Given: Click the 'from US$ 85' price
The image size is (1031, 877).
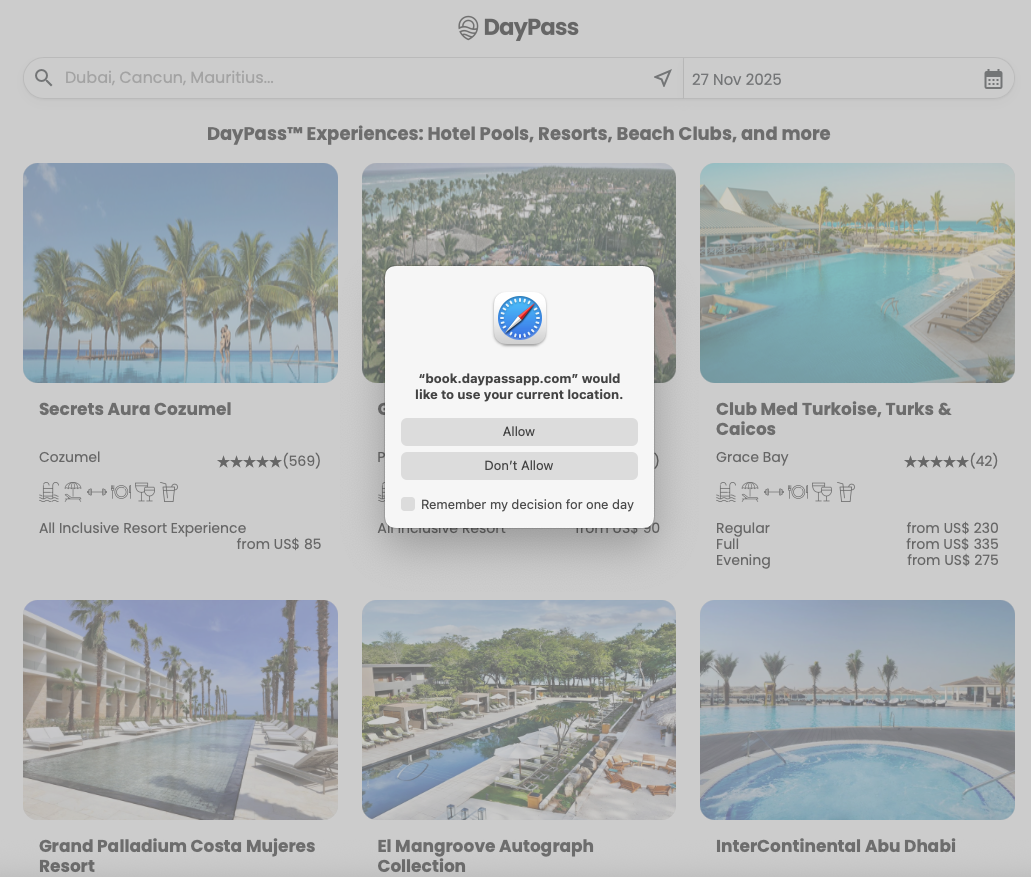Looking at the screenshot, I should (x=279, y=544).
